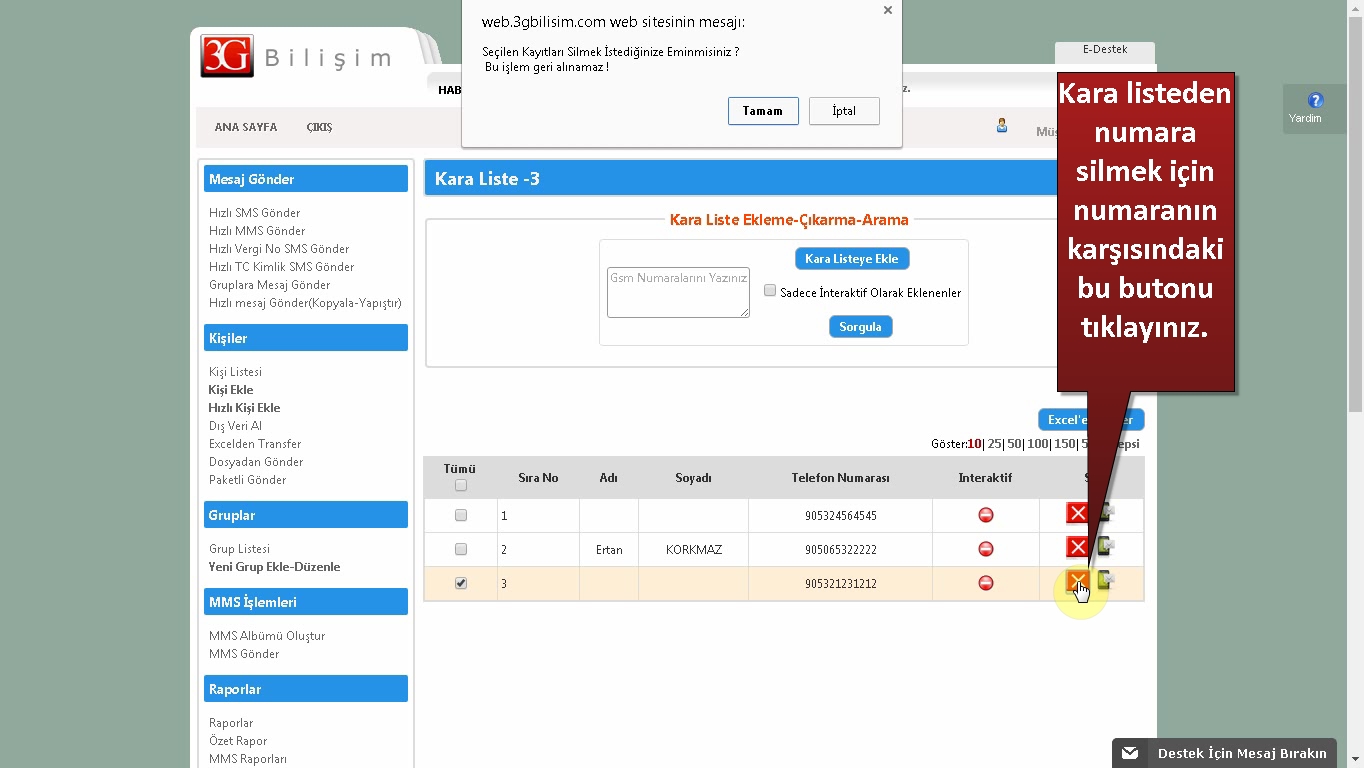Screen dimensions: 1364x768
Task: Toggle Tümü select-all checkbox
Action: pyautogui.click(x=461, y=486)
